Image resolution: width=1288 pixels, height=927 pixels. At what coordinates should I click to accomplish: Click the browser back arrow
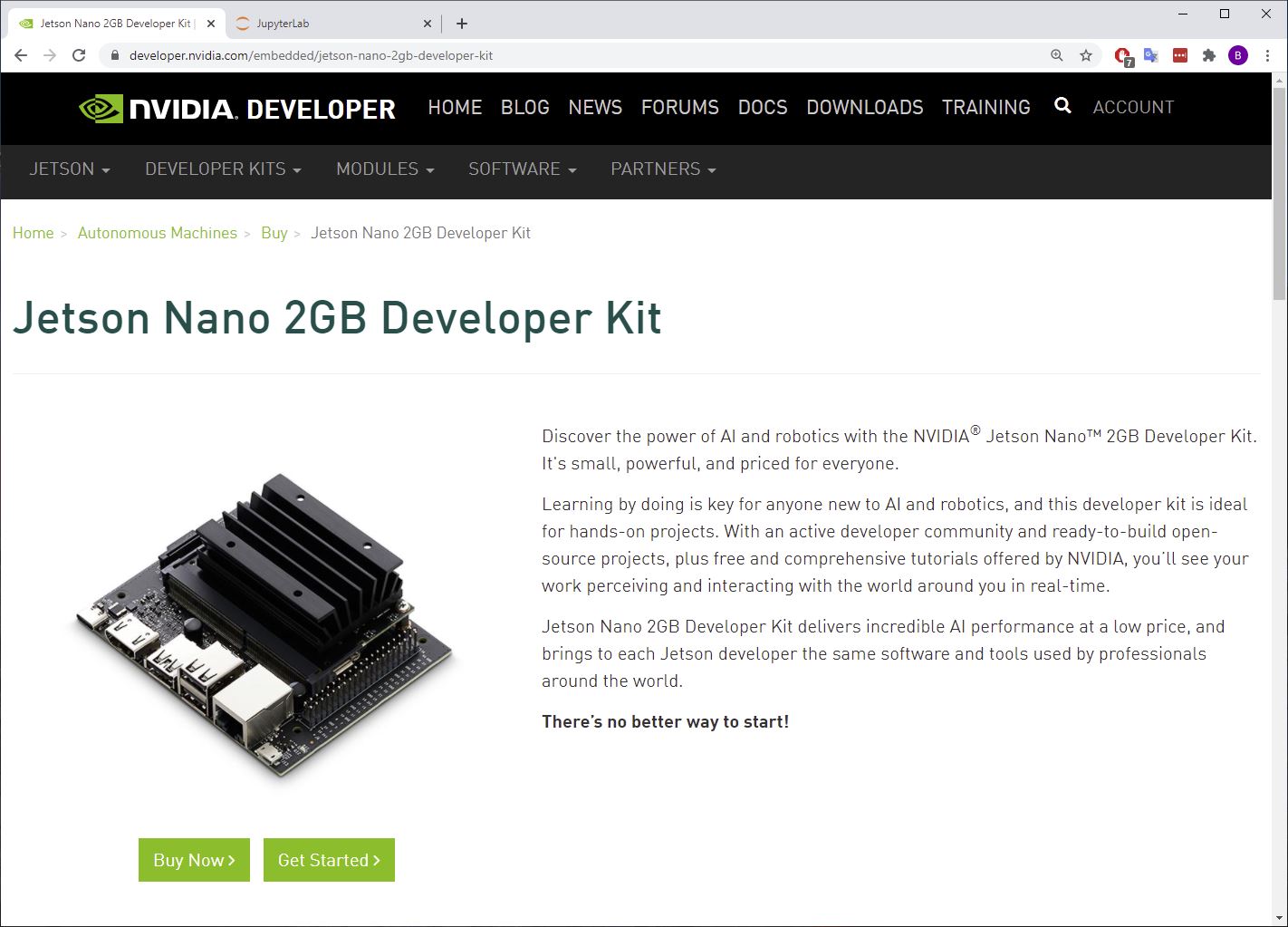[21, 55]
